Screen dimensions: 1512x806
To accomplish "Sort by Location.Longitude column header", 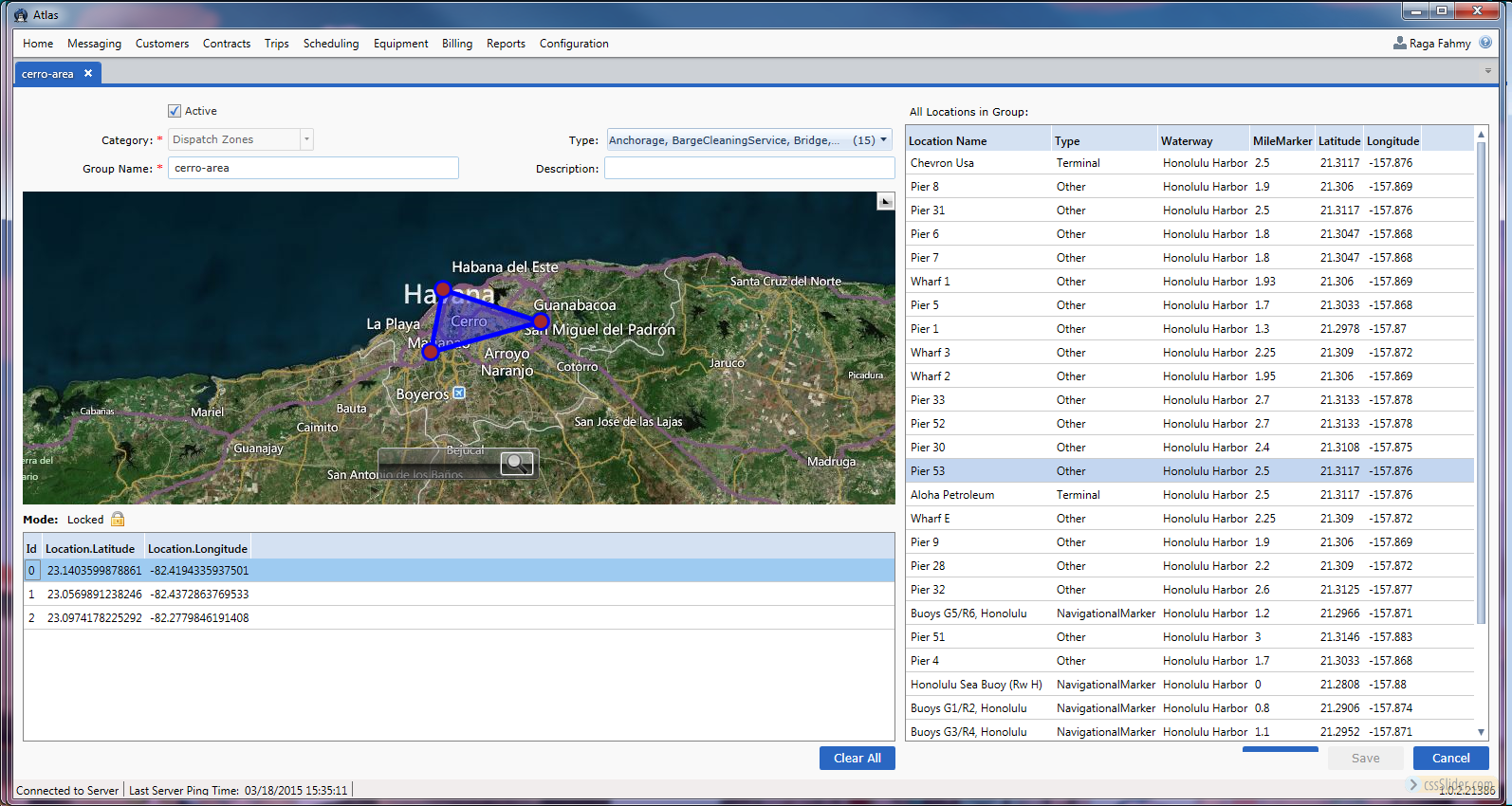I will (197, 548).
